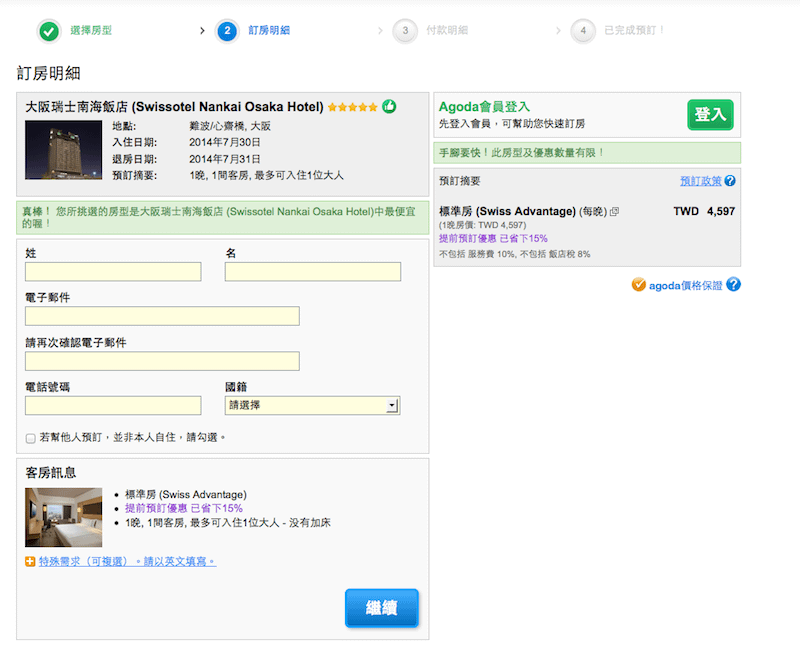Focus the 名 input field
Viewport: 800px width, 657px height.
point(313,272)
